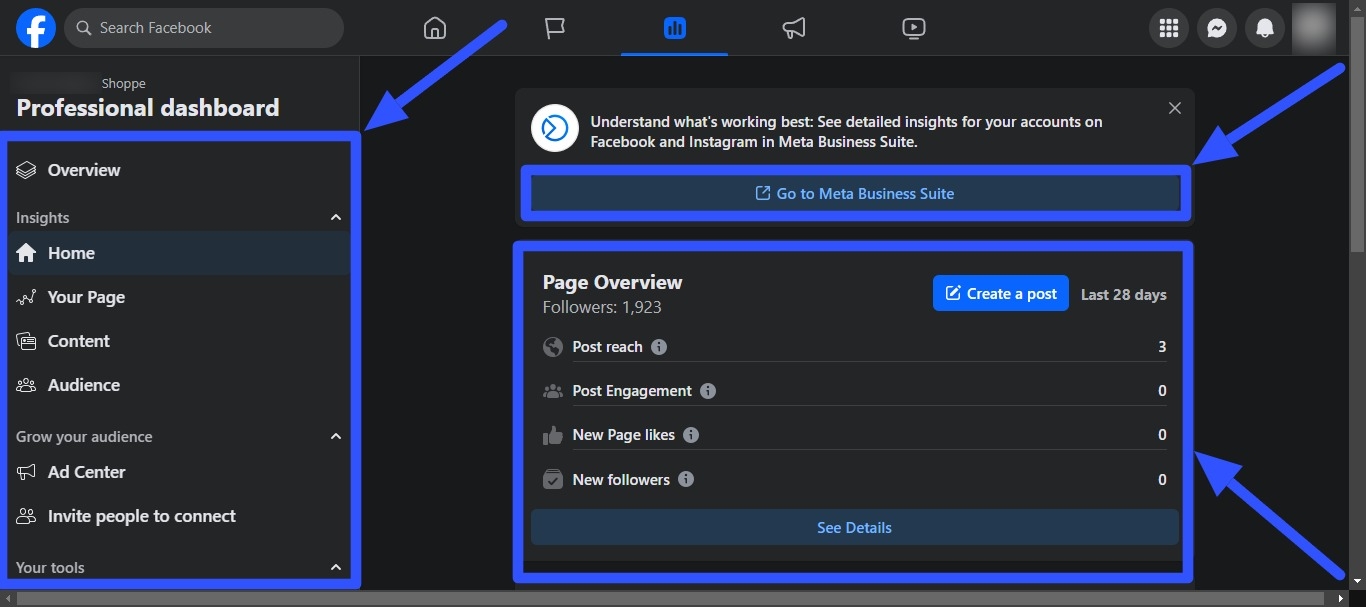Open Messenger from the top bar

pyautogui.click(x=1216, y=28)
